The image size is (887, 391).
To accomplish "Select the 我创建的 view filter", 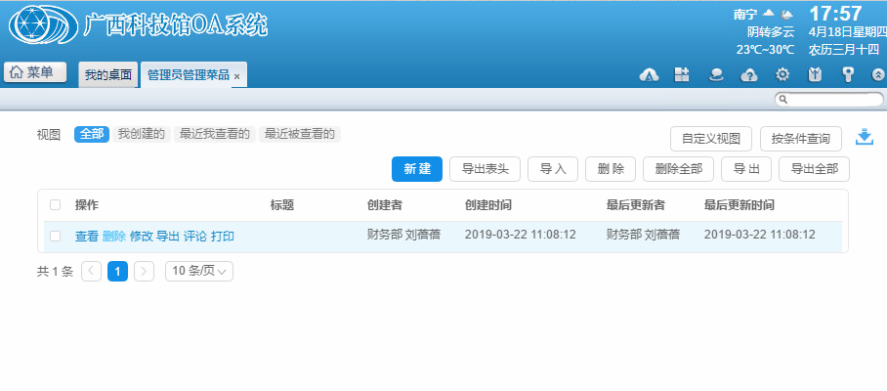I will (141, 134).
